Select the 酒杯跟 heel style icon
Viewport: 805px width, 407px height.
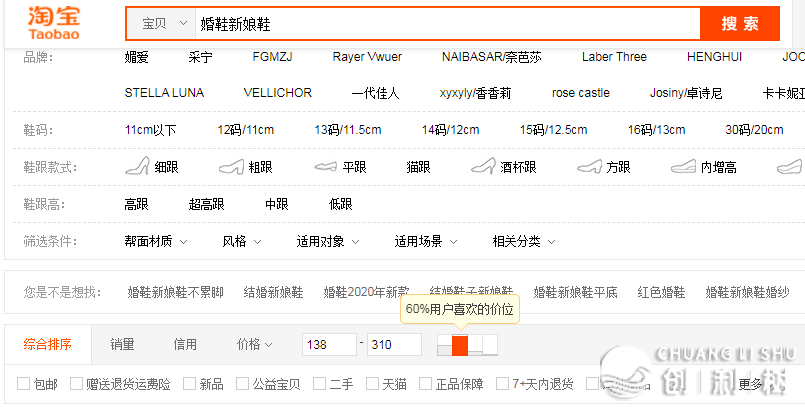[x=484, y=166]
